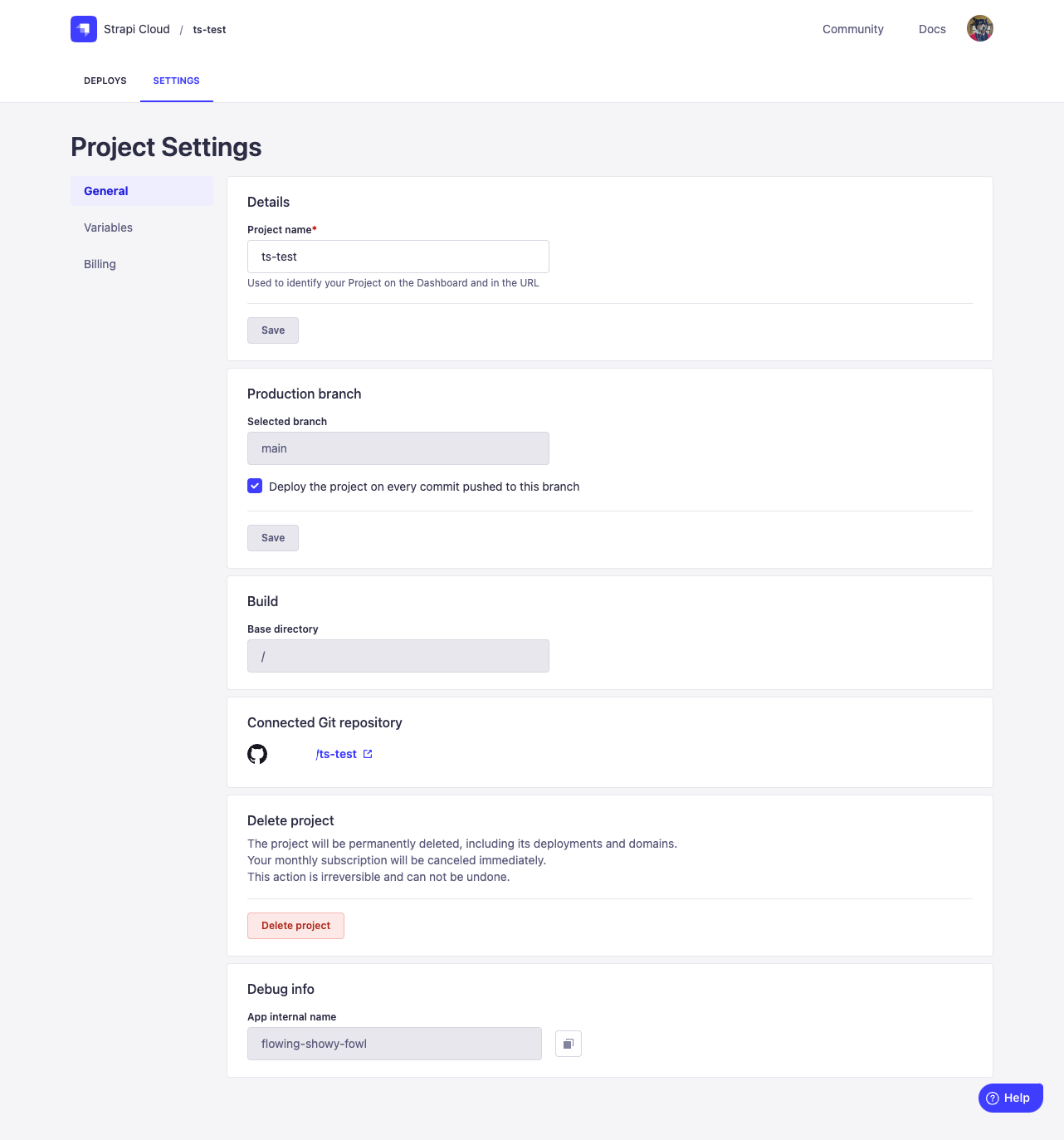Open the Docs link
The height and width of the screenshot is (1140, 1064).
tap(931, 29)
